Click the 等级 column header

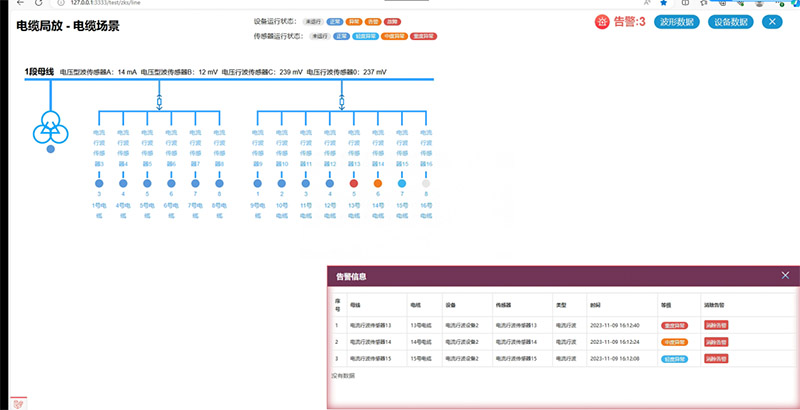click(x=666, y=305)
